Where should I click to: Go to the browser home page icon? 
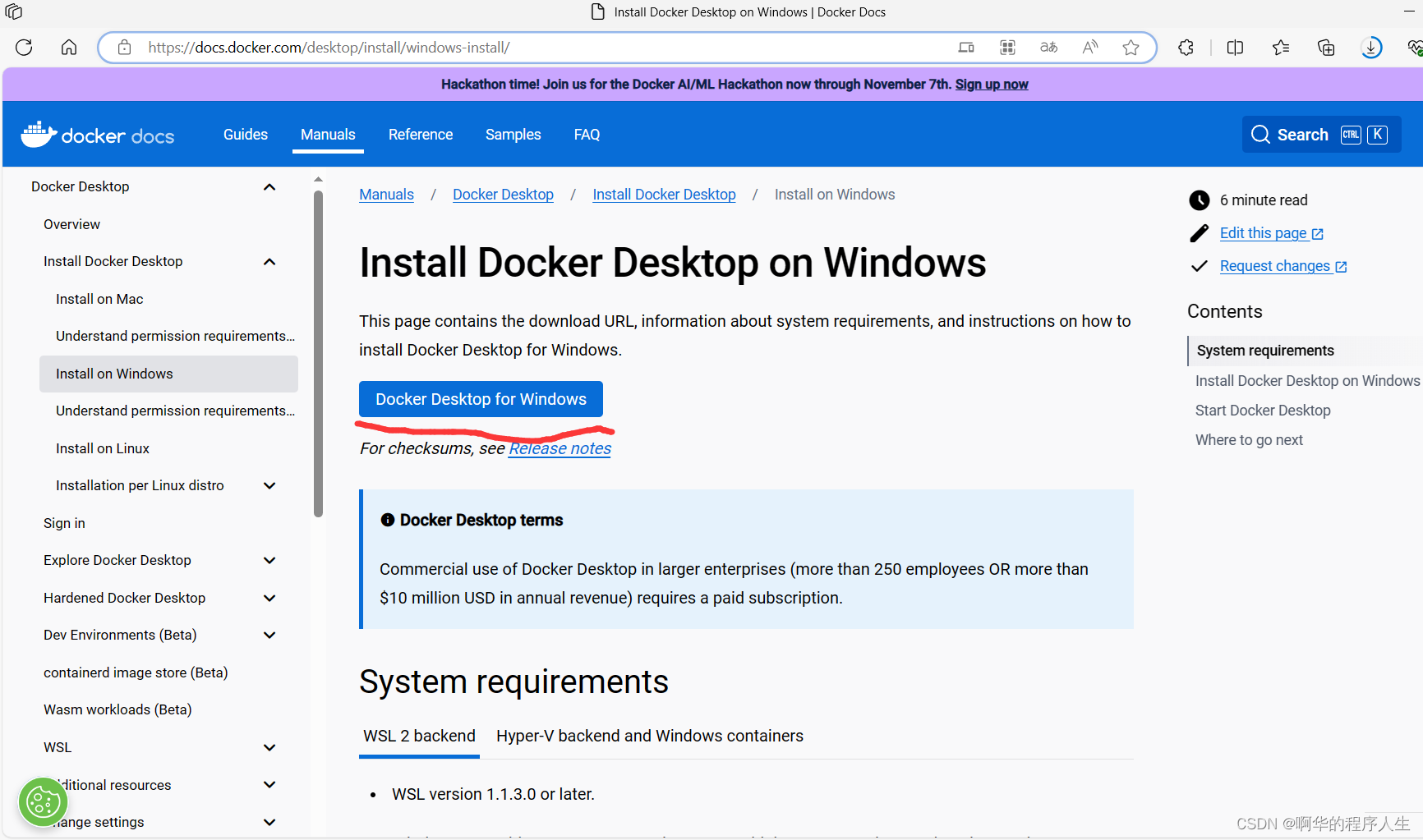click(x=69, y=48)
